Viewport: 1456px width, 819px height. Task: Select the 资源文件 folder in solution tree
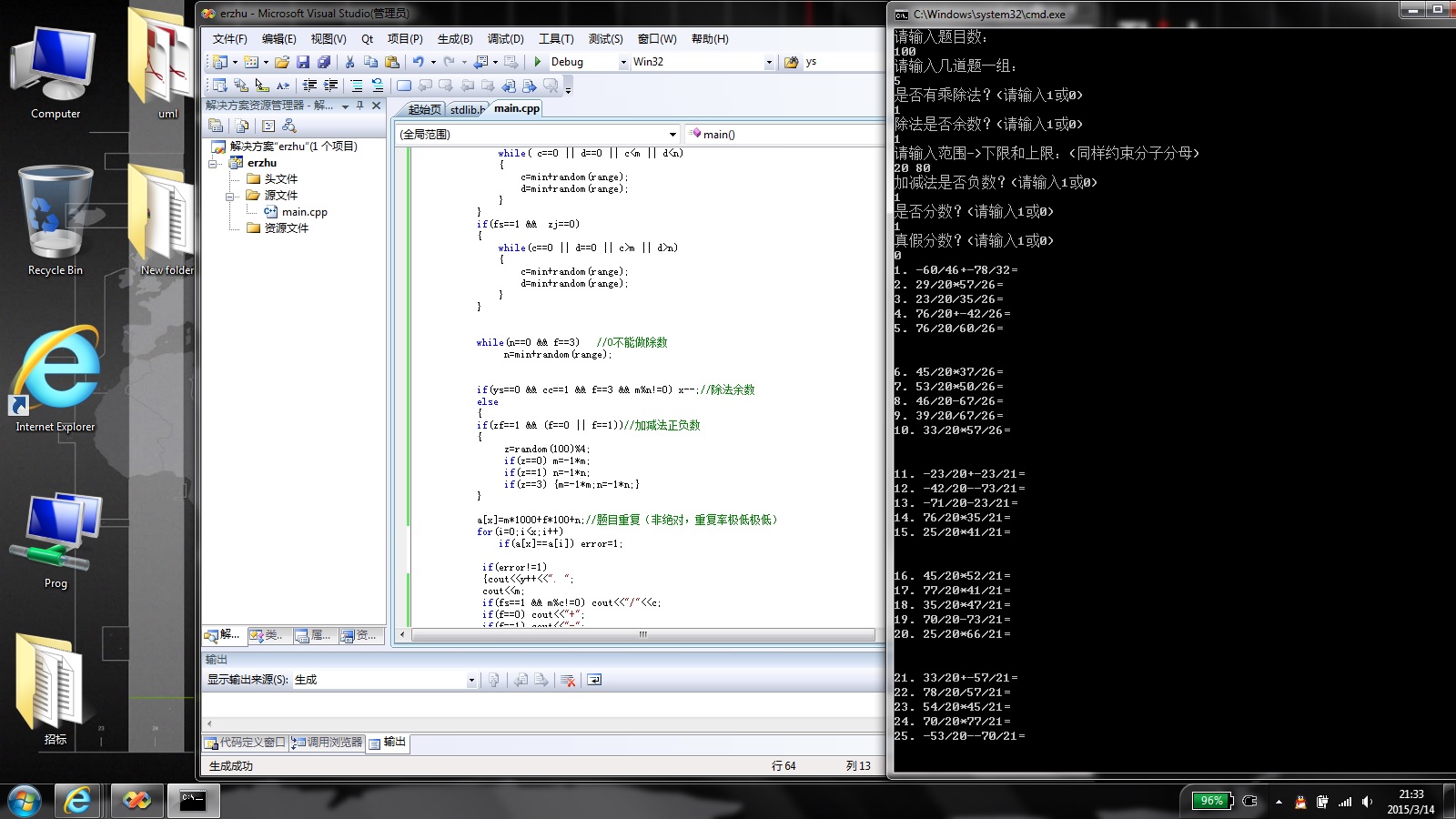(286, 228)
